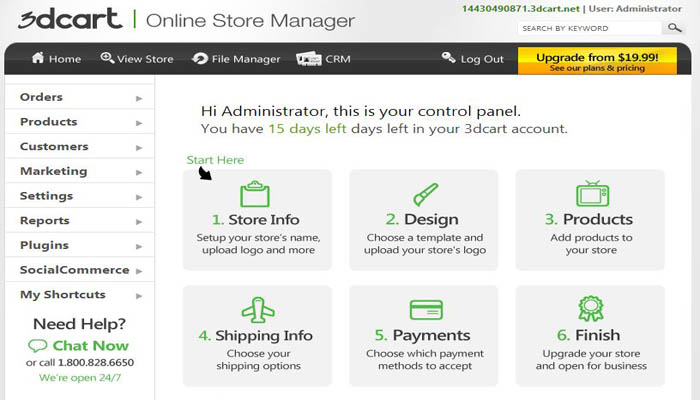Click the Home house icon

38,58
